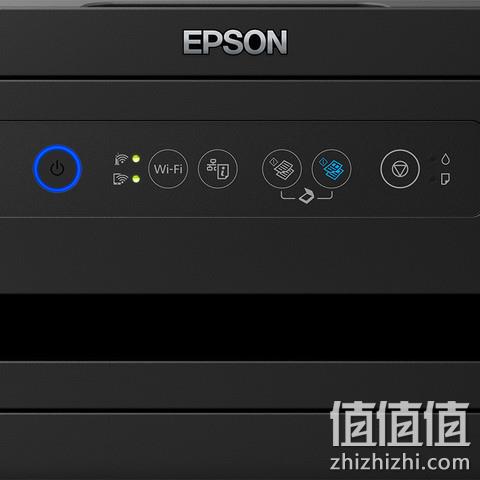Hit the stop/cancel button
This screenshot has width=480, height=480.
(400, 169)
